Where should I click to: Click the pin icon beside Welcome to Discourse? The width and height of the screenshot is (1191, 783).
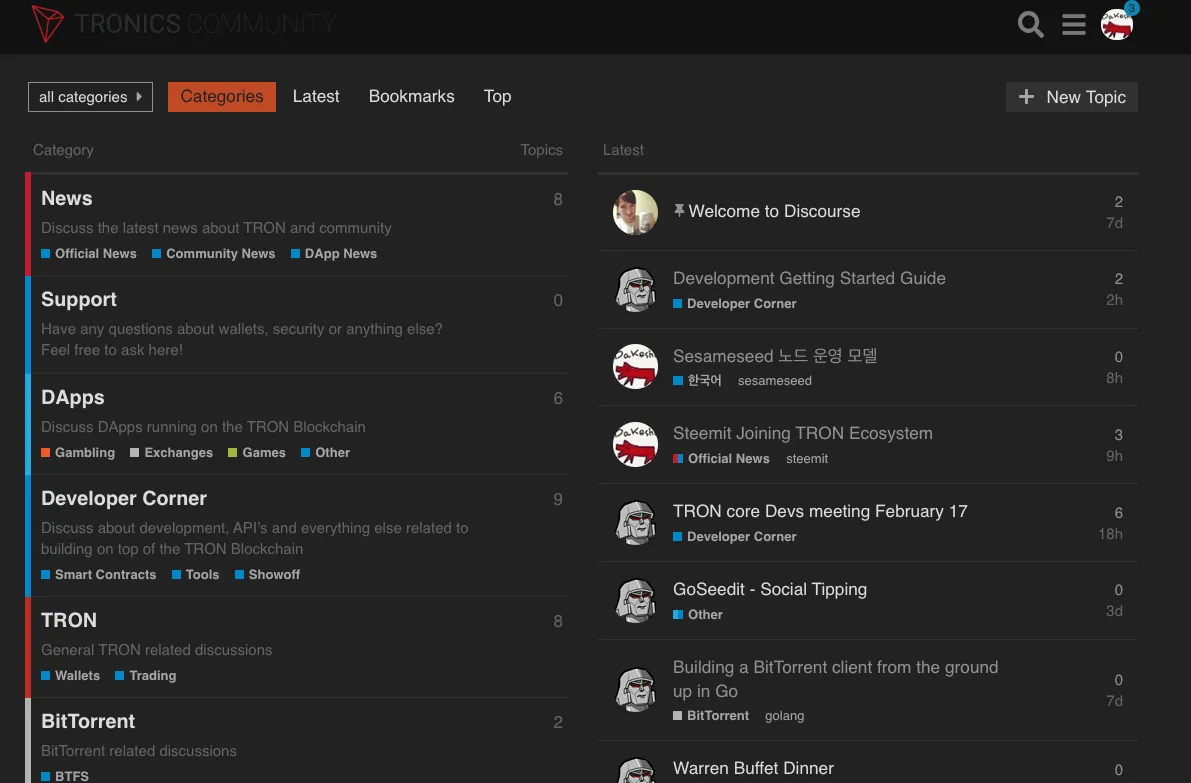(679, 210)
